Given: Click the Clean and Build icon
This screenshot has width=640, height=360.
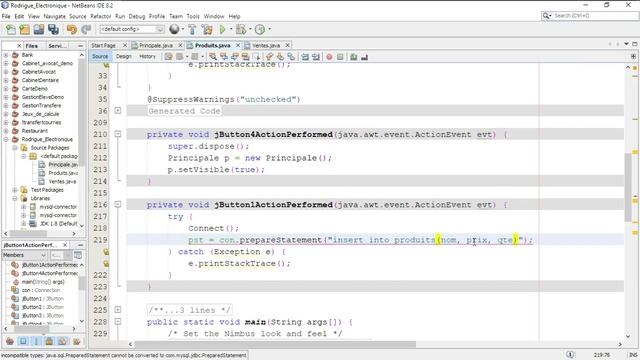Looking at the screenshot, I should 207,29.
